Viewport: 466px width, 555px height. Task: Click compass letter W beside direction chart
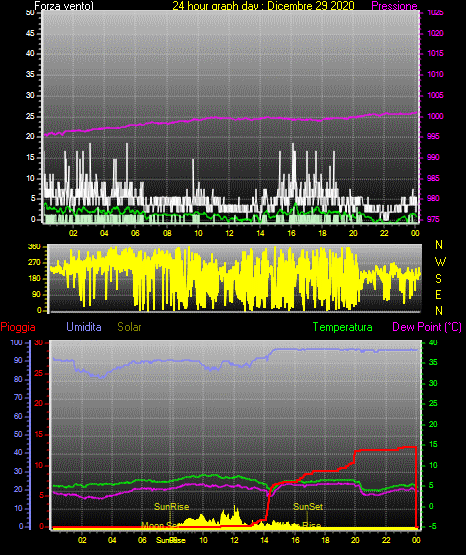[440, 262]
